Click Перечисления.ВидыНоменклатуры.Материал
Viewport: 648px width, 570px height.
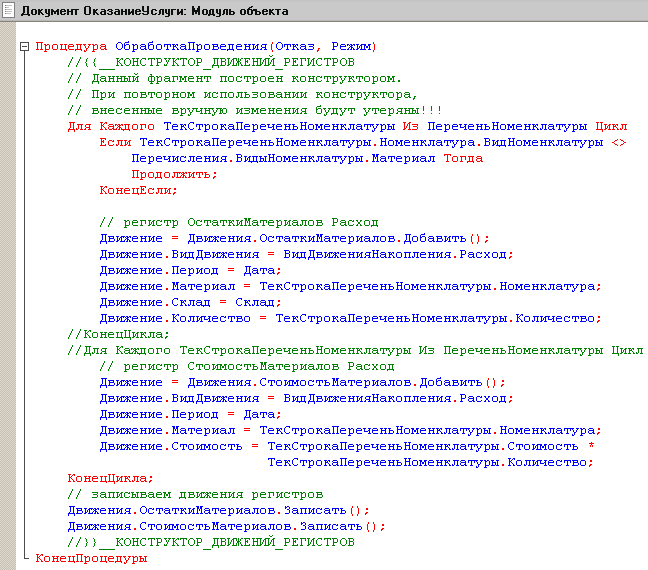pos(283,159)
